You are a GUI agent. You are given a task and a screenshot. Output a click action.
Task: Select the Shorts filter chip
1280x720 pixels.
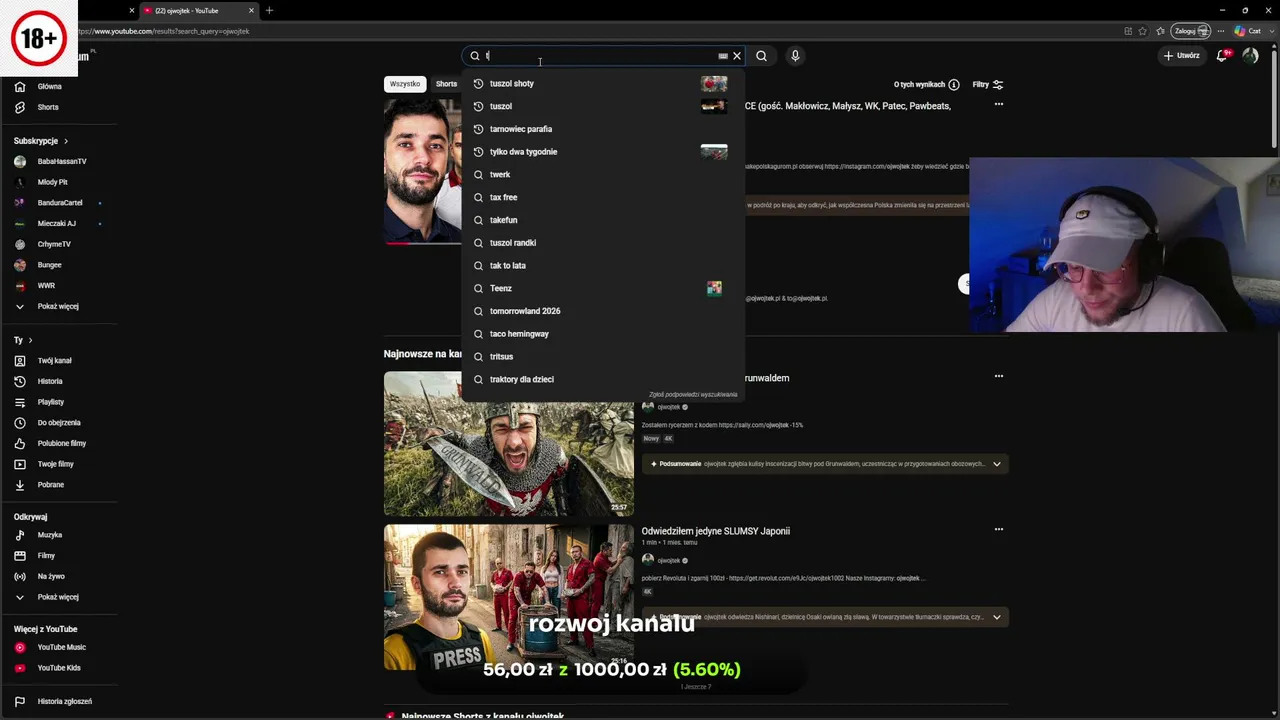click(x=446, y=84)
